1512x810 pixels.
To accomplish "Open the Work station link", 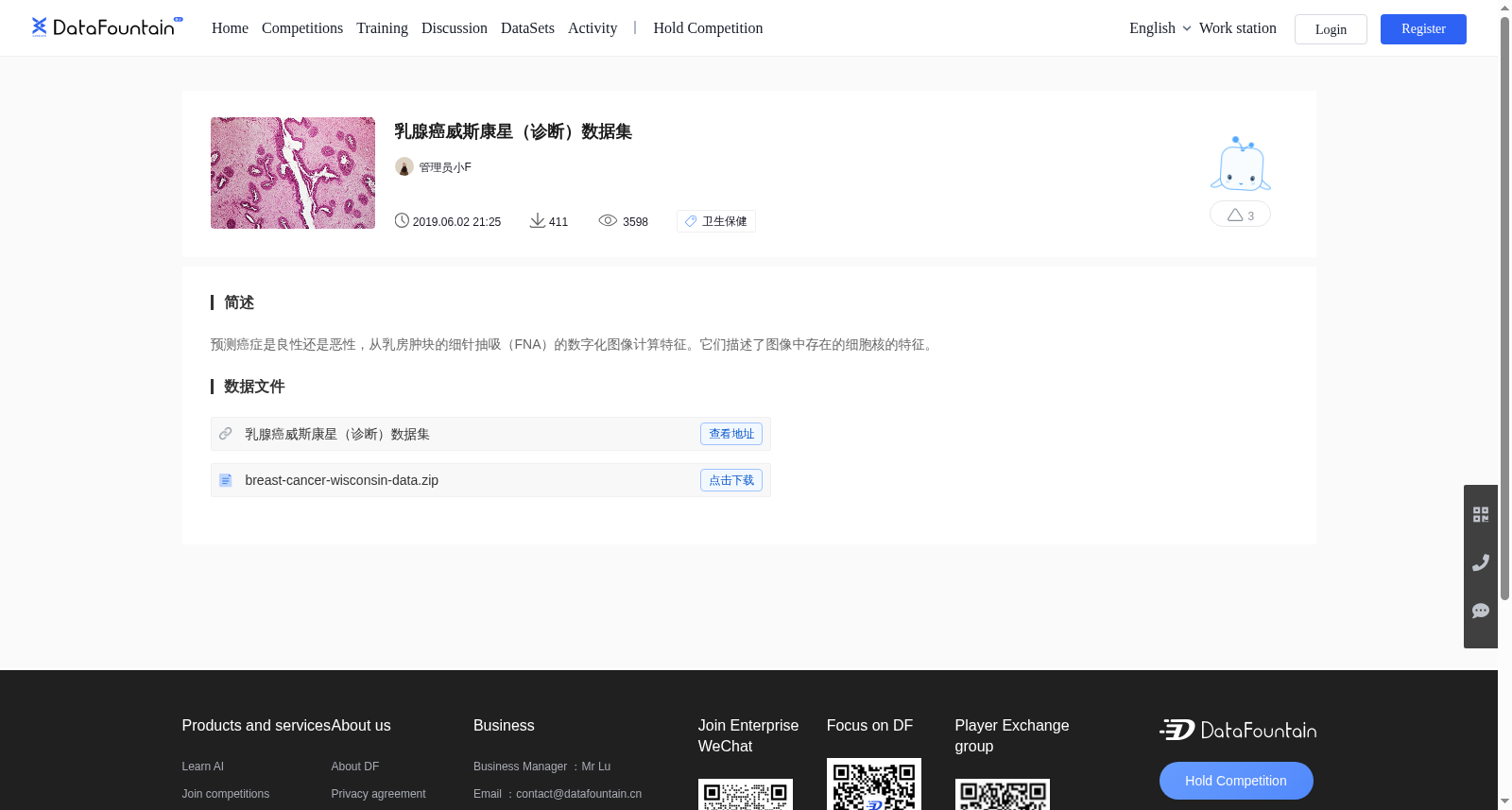I will tap(1237, 28).
